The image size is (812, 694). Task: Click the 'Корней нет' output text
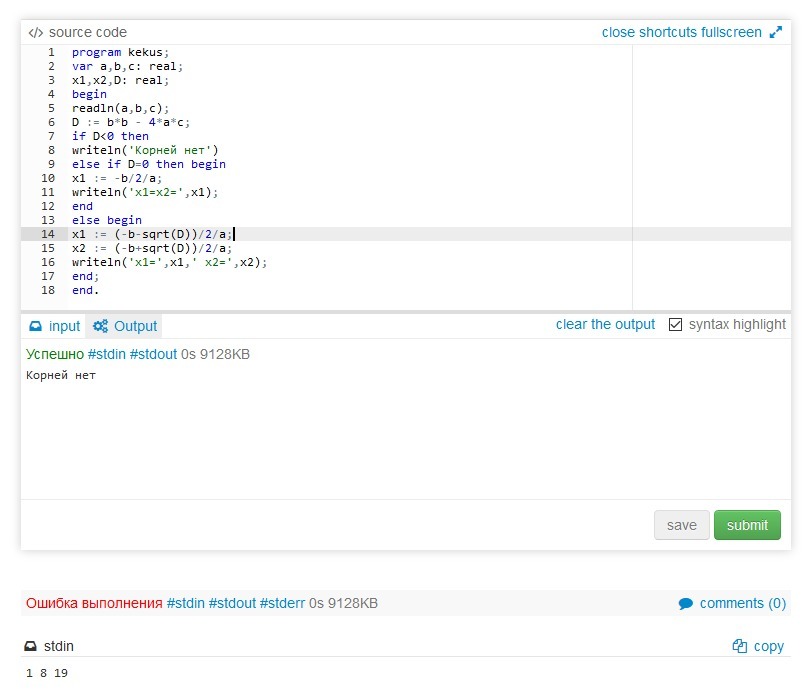pyautogui.click(x=61, y=375)
